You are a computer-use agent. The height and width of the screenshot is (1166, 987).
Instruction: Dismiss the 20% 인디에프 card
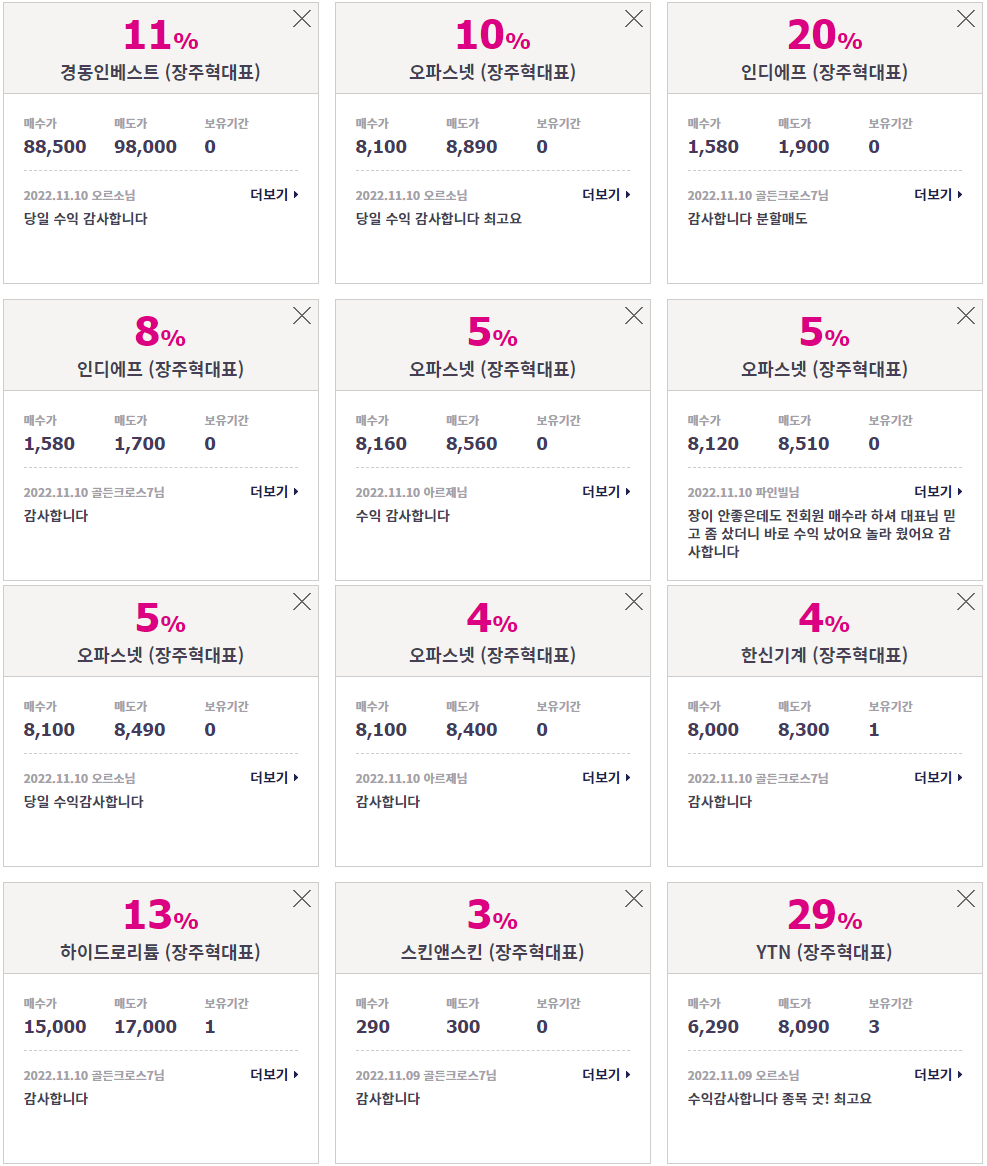[x=965, y=19]
